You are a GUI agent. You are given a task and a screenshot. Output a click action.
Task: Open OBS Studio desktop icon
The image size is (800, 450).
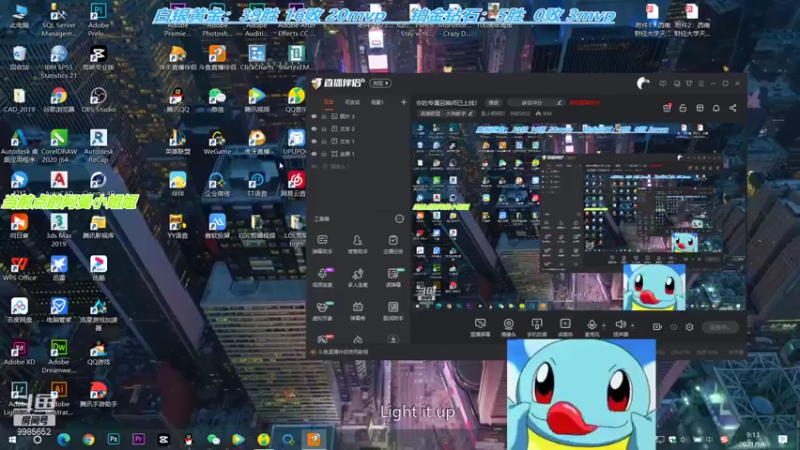tap(98, 99)
